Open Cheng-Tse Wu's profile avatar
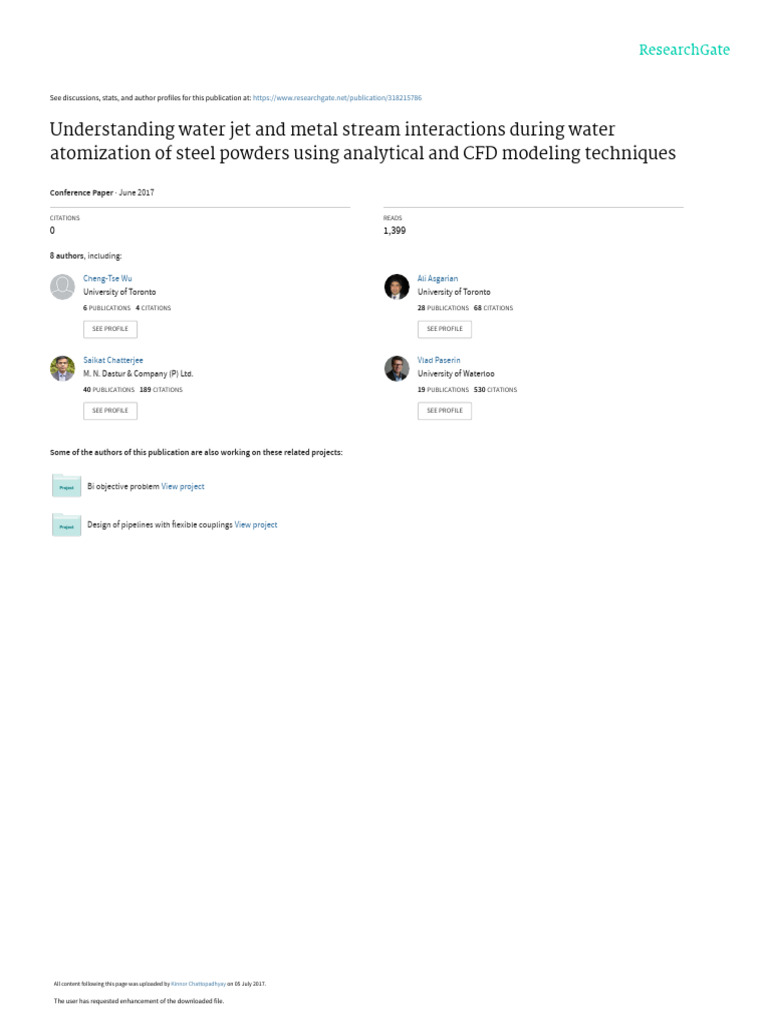 62,287
